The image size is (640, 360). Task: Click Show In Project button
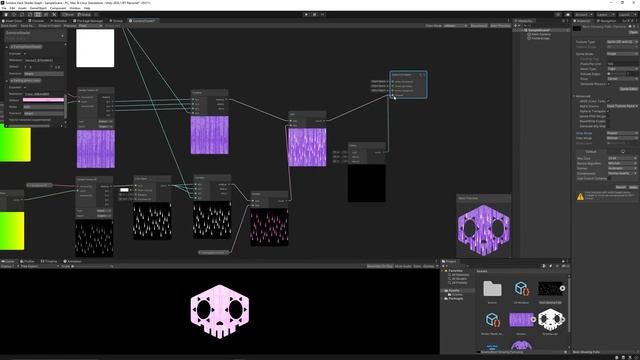(x=49, y=25)
